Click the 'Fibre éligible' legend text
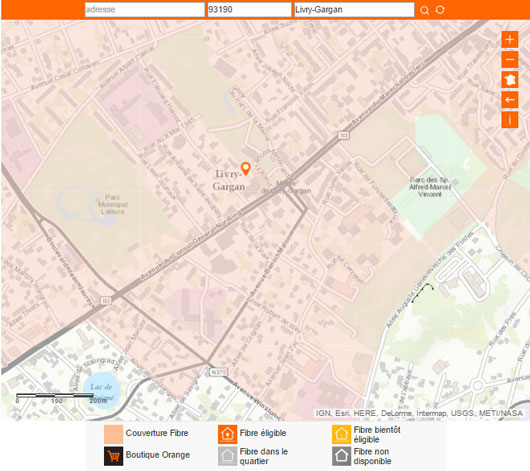Screen dimensions: 530x471 tap(263, 433)
